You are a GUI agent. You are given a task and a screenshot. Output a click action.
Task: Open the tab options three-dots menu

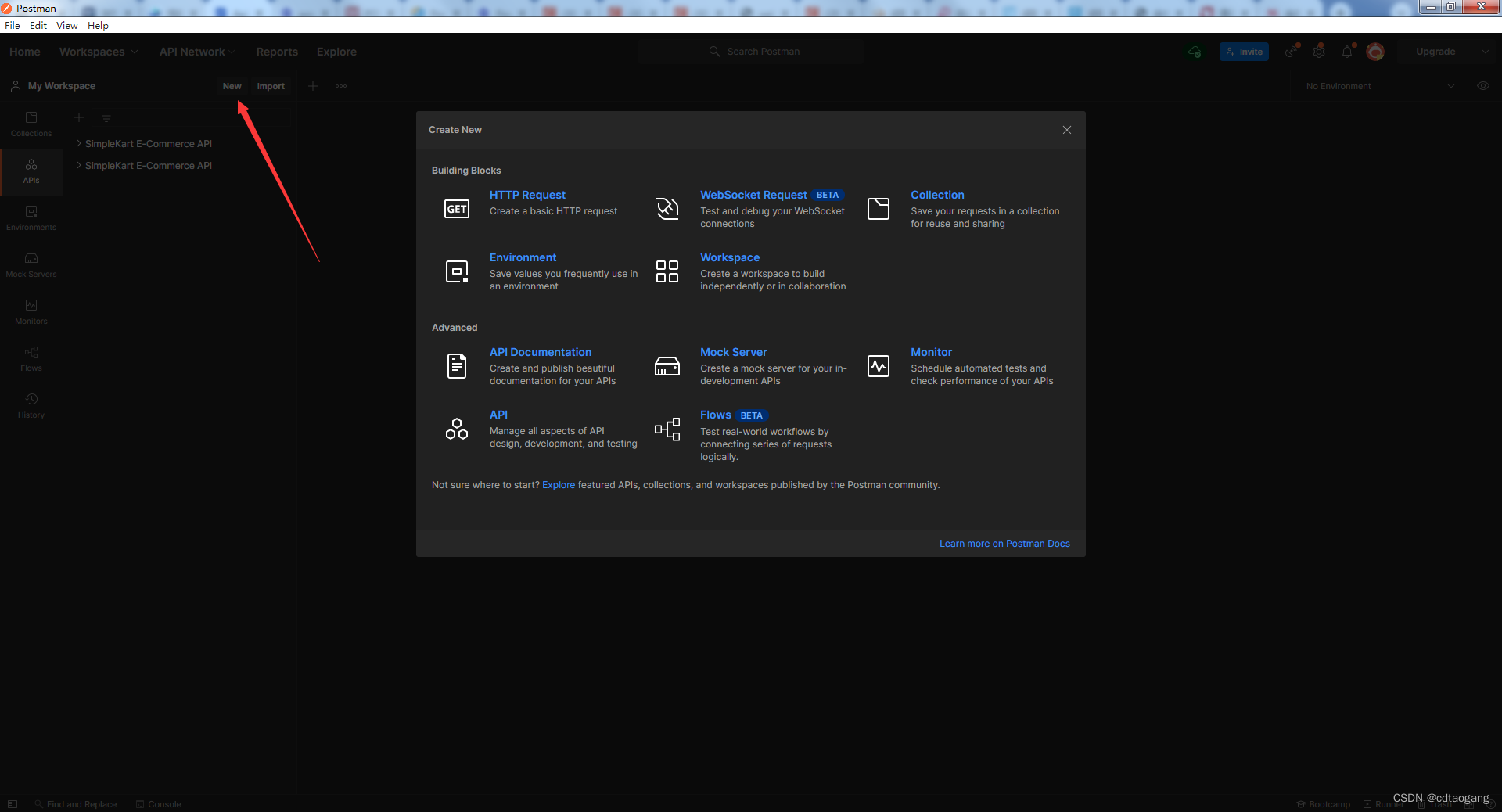coord(341,86)
